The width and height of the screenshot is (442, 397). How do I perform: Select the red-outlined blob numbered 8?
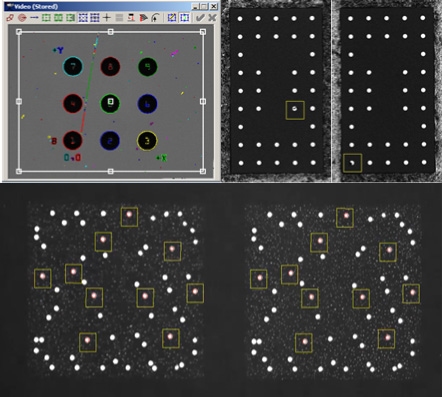coord(110,67)
